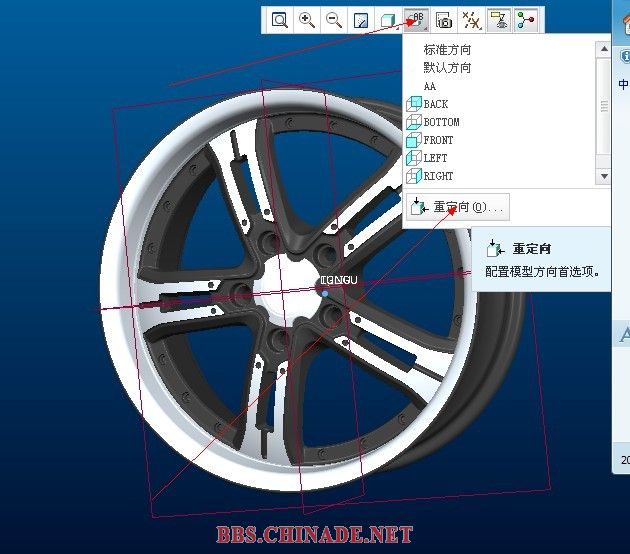The height and width of the screenshot is (554, 630).
Task: Switch to the BOTTOM view
Action: [433, 122]
